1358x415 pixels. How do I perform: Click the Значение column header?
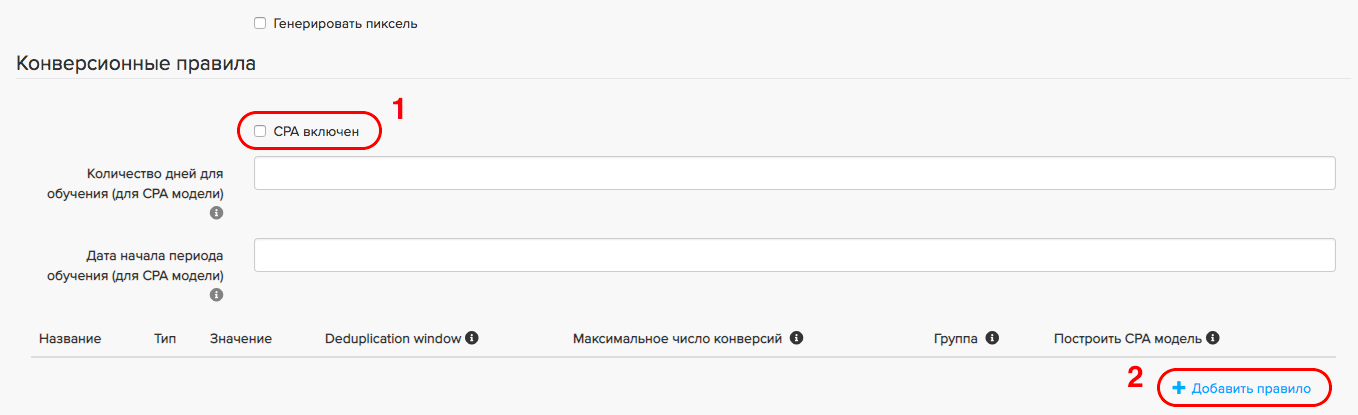(241, 339)
